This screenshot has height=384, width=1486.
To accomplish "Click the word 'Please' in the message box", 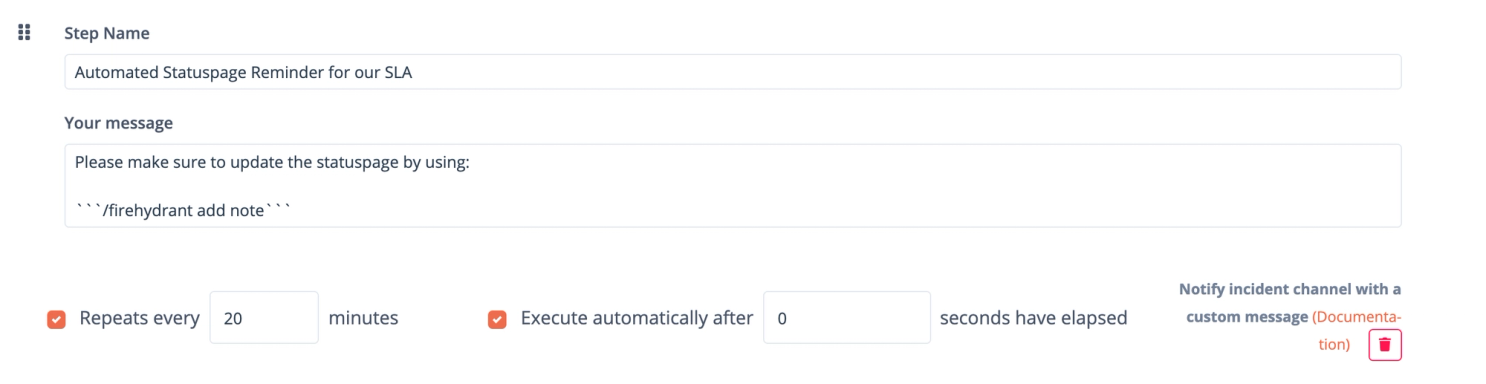I will click(99, 161).
